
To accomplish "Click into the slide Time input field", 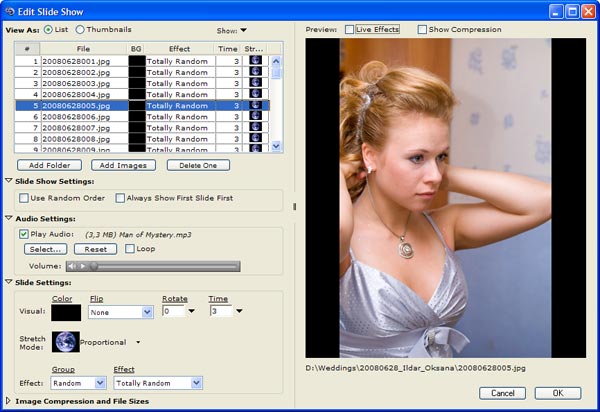I will (x=221, y=311).
